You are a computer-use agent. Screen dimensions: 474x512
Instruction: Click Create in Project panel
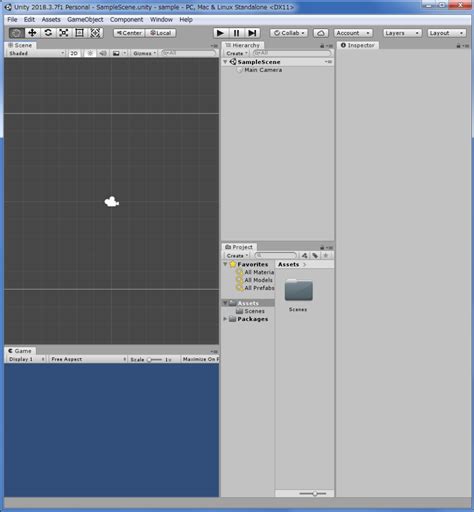(x=237, y=256)
